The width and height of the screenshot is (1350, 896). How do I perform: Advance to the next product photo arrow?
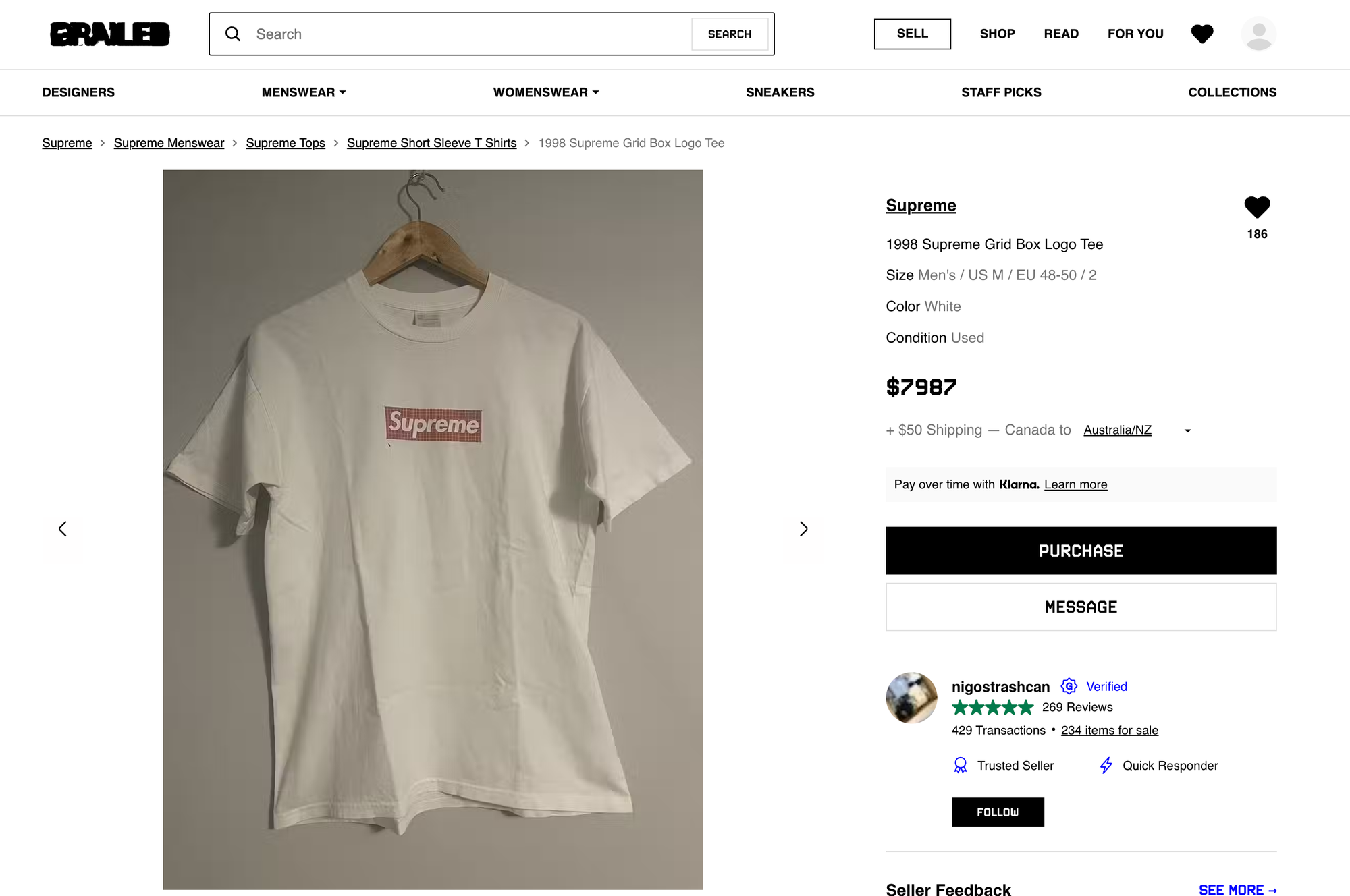tap(803, 529)
